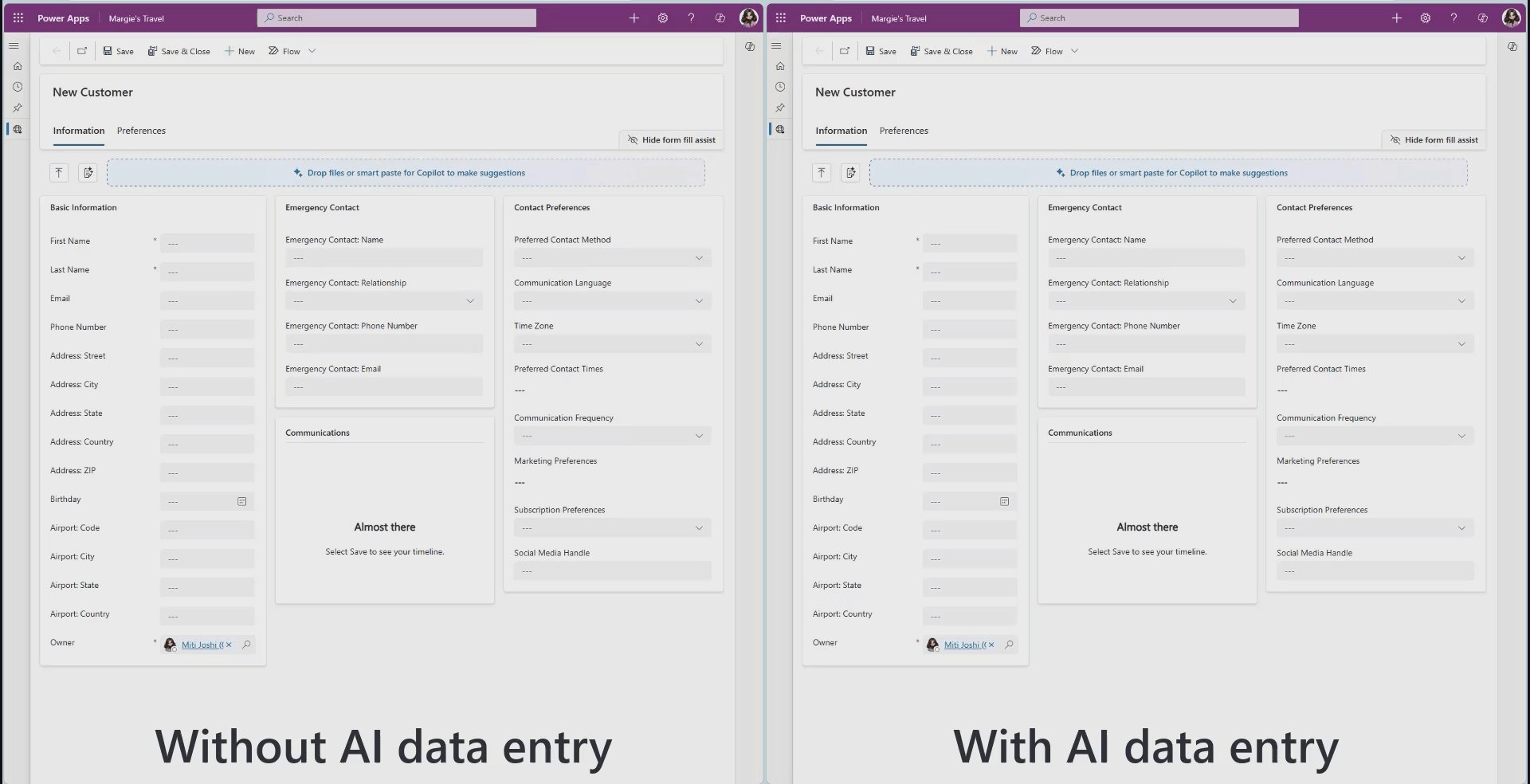1530x784 pixels.
Task: Click the smart paste clipboard icon
Action: [88, 172]
